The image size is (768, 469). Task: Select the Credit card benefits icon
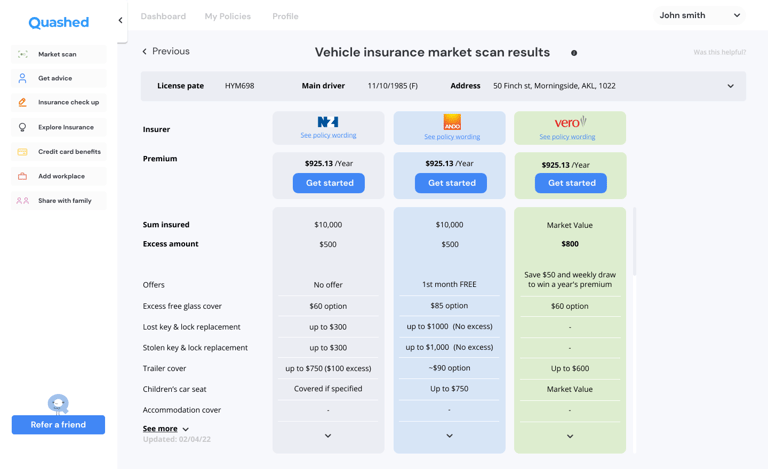(22, 152)
